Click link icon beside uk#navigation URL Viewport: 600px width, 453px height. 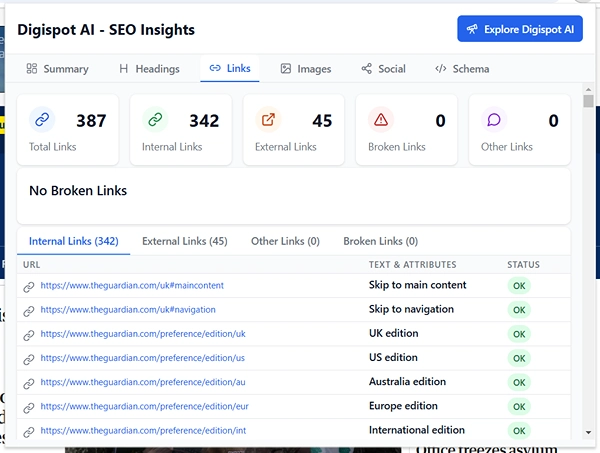(x=29, y=311)
